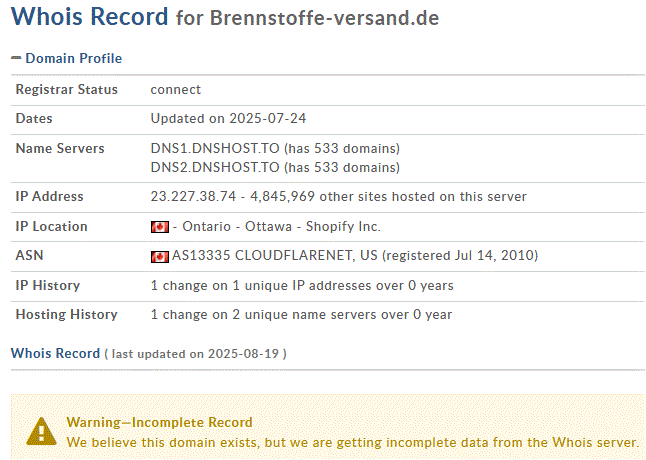Open DNS1.DNSHOST.TO name server link
Screen dimensions: 646x460
coord(214,149)
